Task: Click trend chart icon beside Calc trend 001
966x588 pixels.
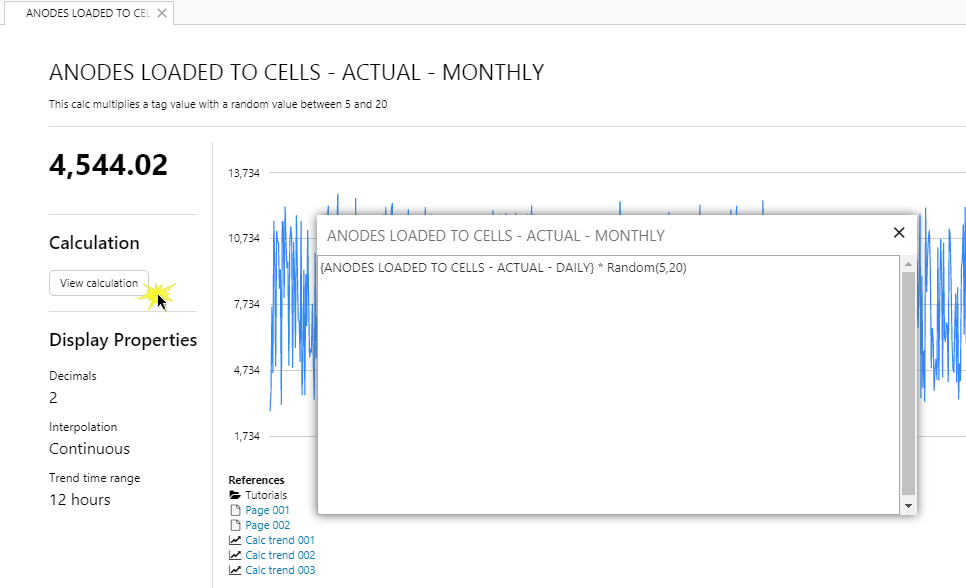Action: 235,540
